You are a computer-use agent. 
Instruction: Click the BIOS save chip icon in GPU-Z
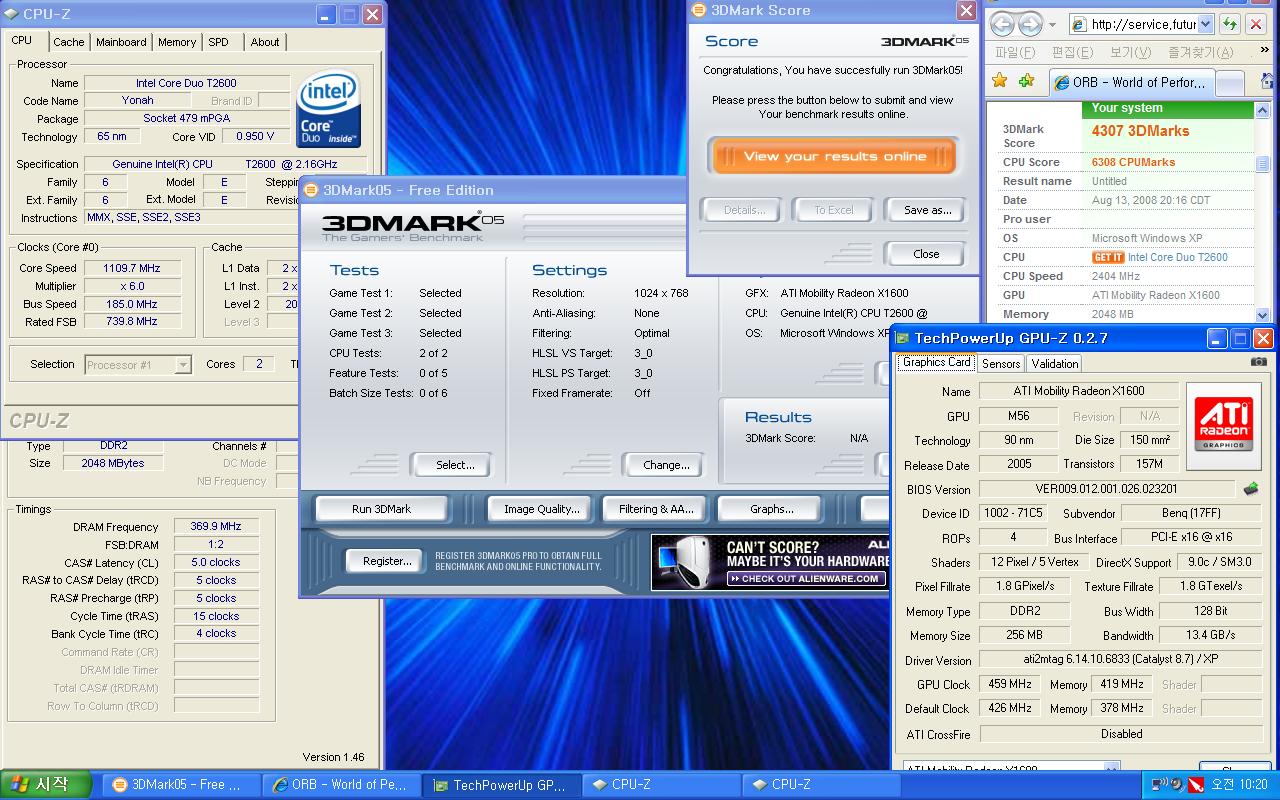pyautogui.click(x=1251, y=489)
